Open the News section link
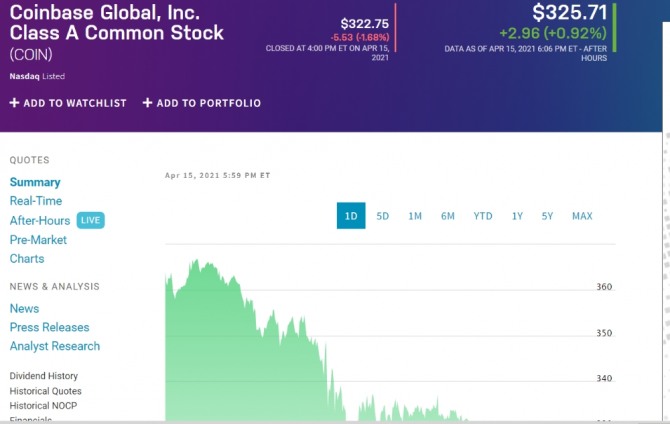The width and height of the screenshot is (670, 424). coord(25,309)
